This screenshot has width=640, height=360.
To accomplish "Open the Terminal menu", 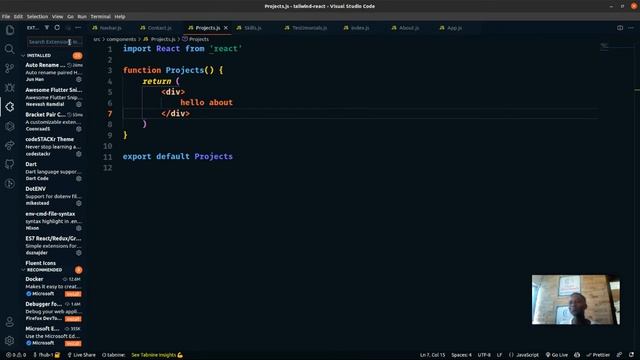I will tap(100, 16).
